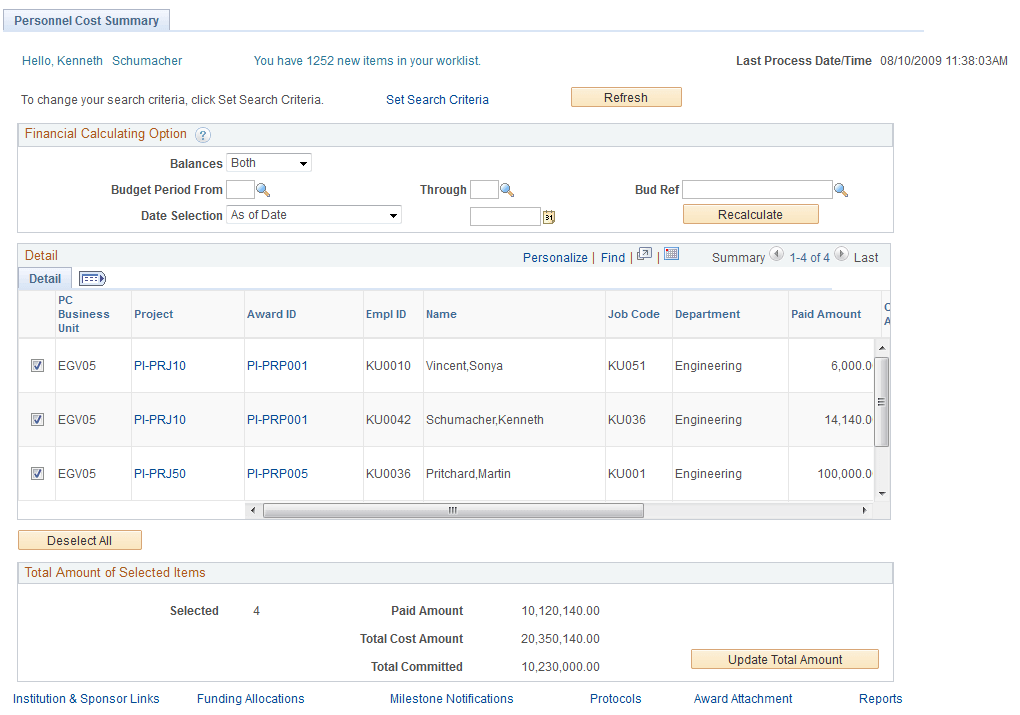
Task: Open the Bud Ref lookup magnifier
Action: (x=841, y=189)
